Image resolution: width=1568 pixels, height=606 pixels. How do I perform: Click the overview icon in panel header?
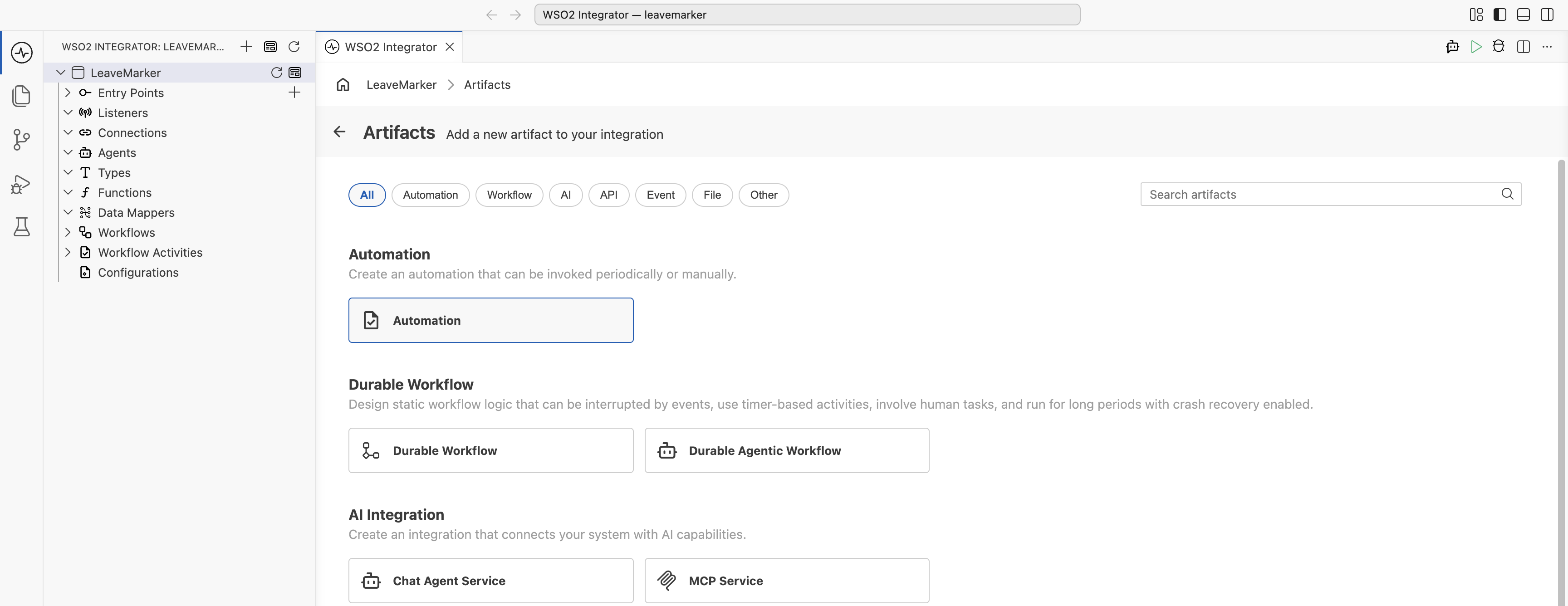point(270,47)
